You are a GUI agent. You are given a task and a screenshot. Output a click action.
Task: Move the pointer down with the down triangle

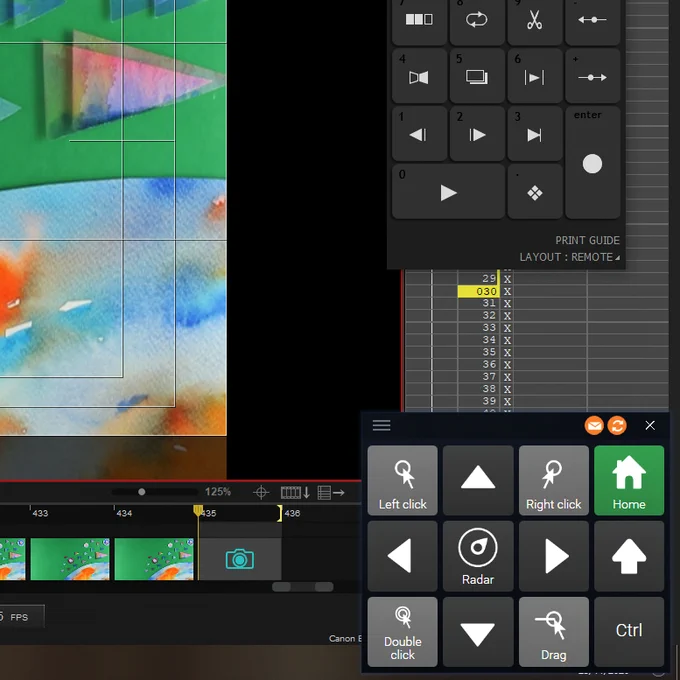pyautogui.click(x=478, y=631)
